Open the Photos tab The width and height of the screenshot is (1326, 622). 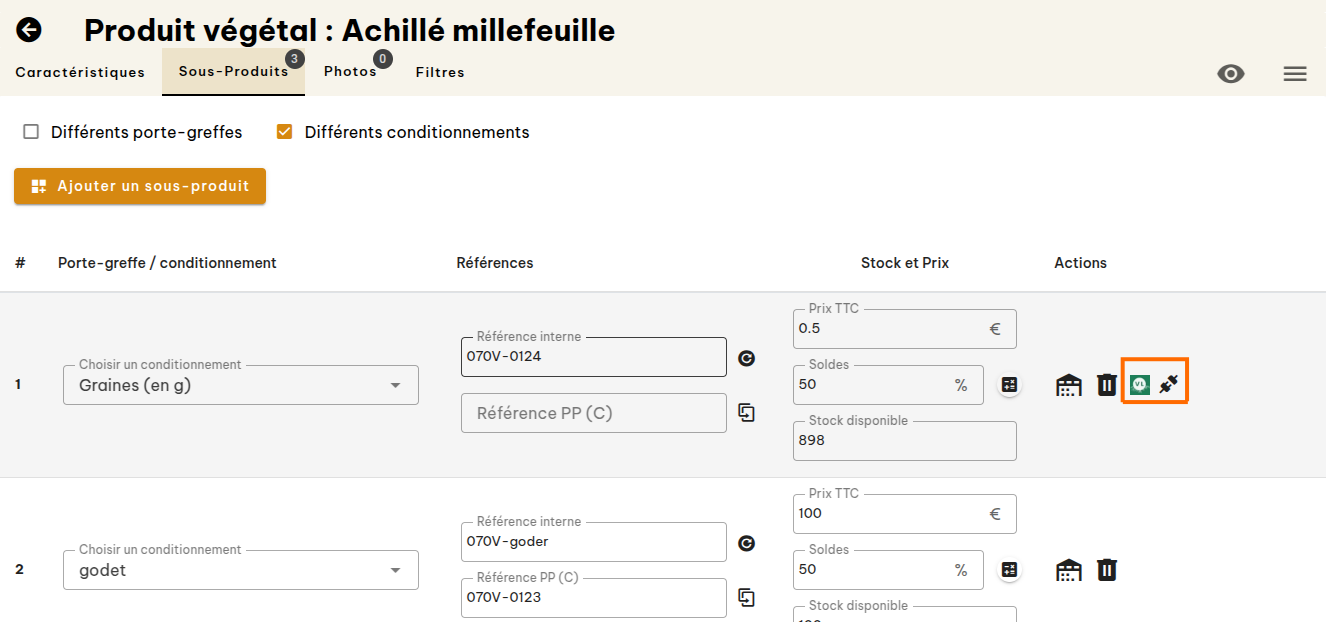(x=350, y=72)
